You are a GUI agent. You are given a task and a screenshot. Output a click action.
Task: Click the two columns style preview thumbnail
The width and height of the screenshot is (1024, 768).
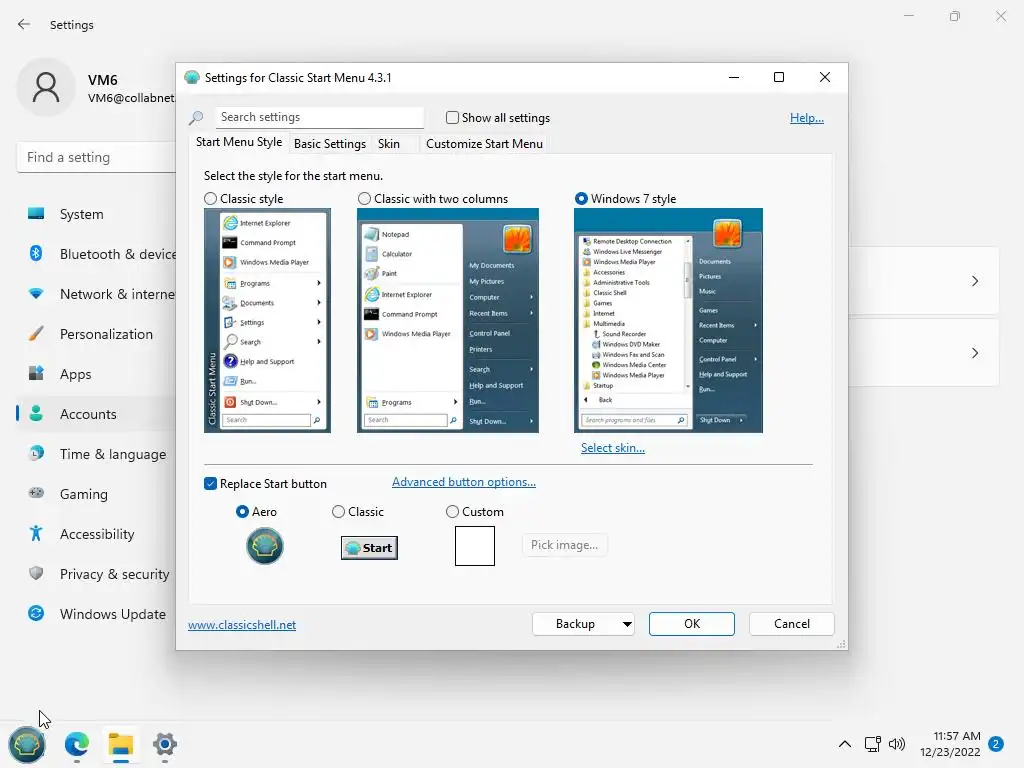pyautogui.click(x=448, y=320)
